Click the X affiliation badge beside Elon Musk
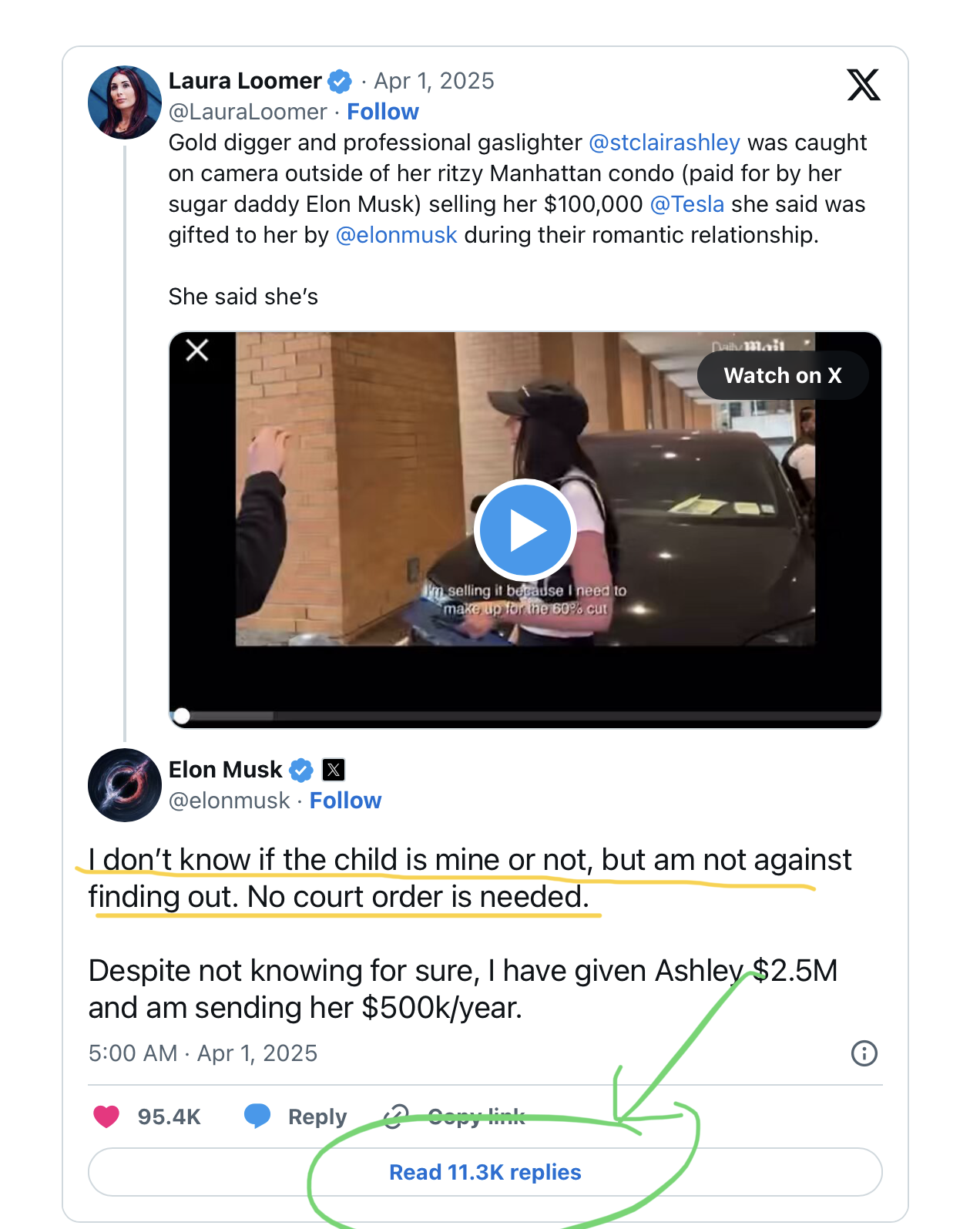The image size is (980, 1229). pyautogui.click(x=334, y=770)
